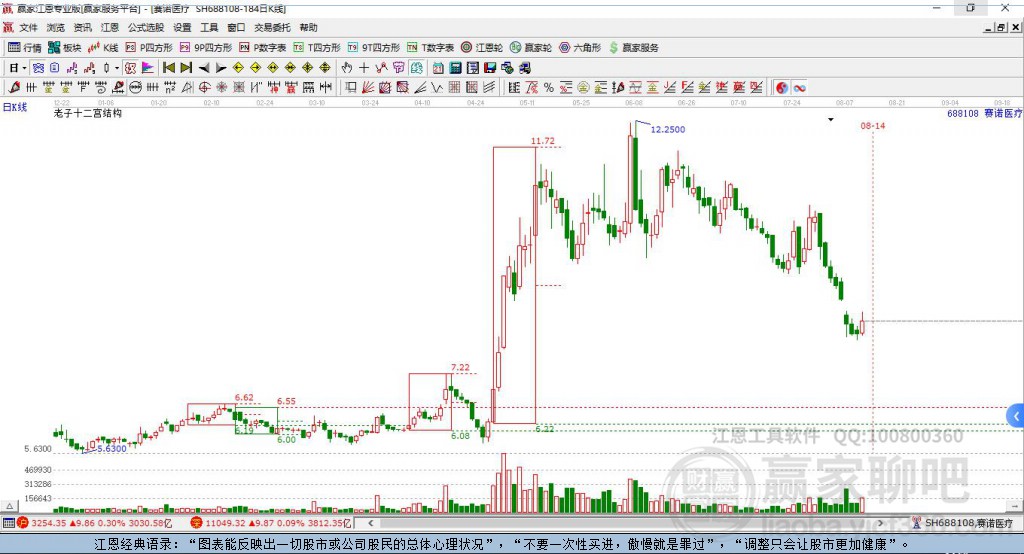Open the 浏览 menu
Viewport: 1024px width, 554px height.
point(56,27)
